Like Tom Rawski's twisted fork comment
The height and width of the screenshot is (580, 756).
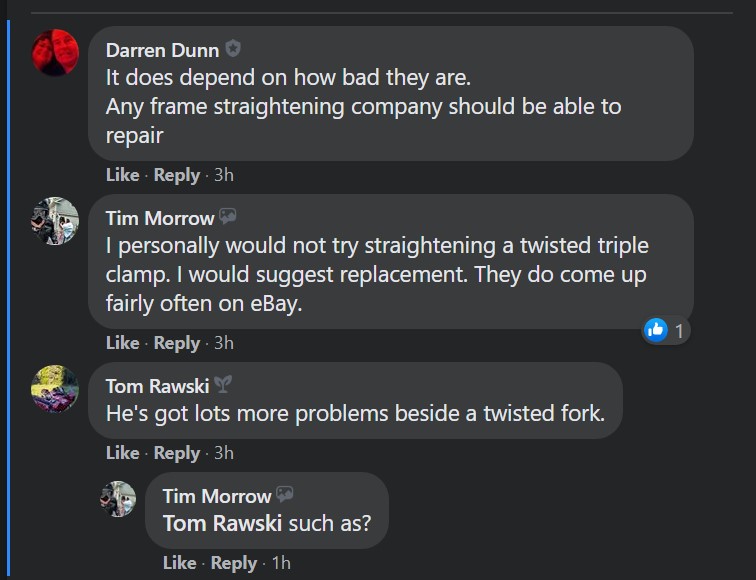coord(122,453)
